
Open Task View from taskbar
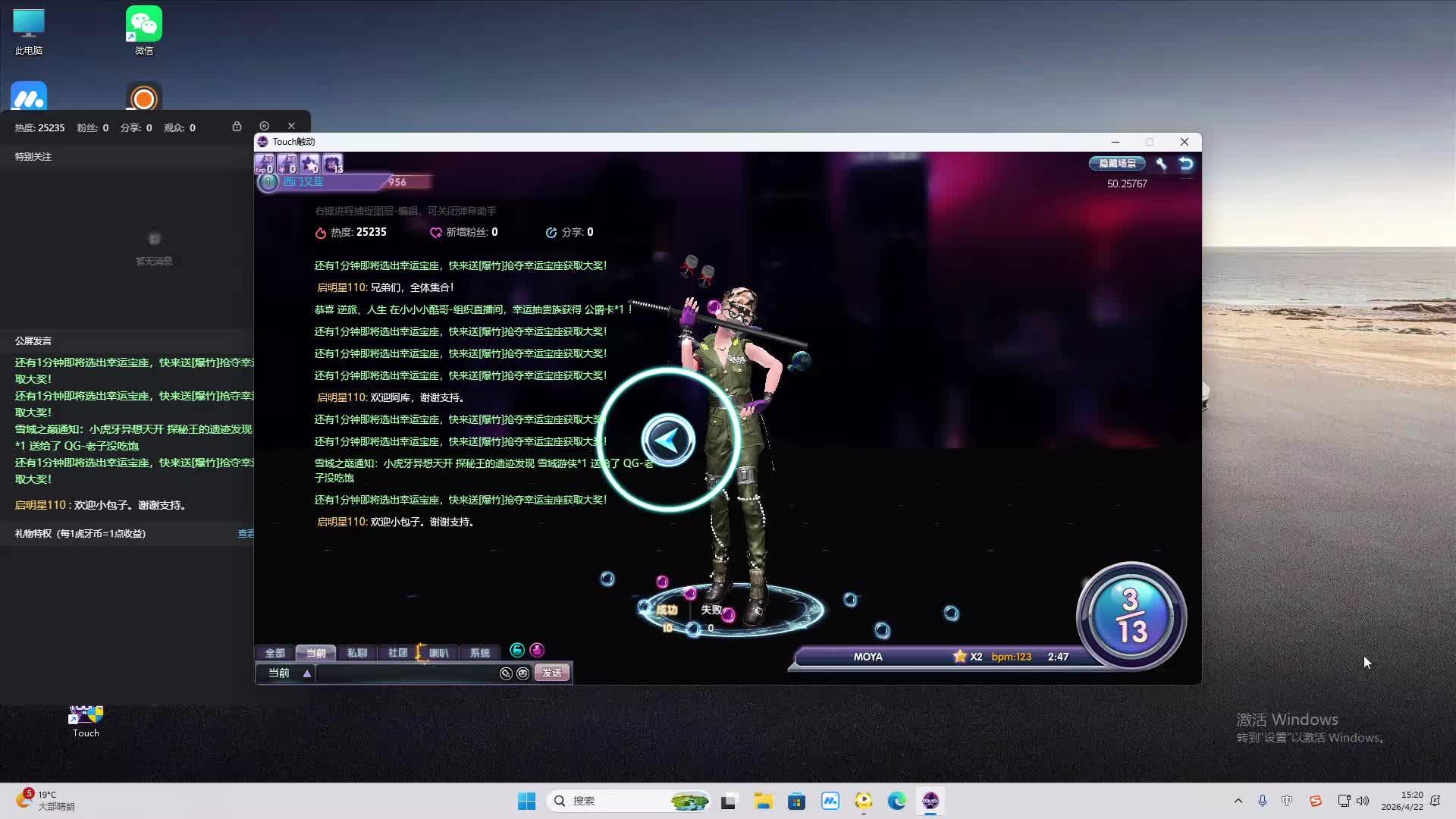[729, 801]
